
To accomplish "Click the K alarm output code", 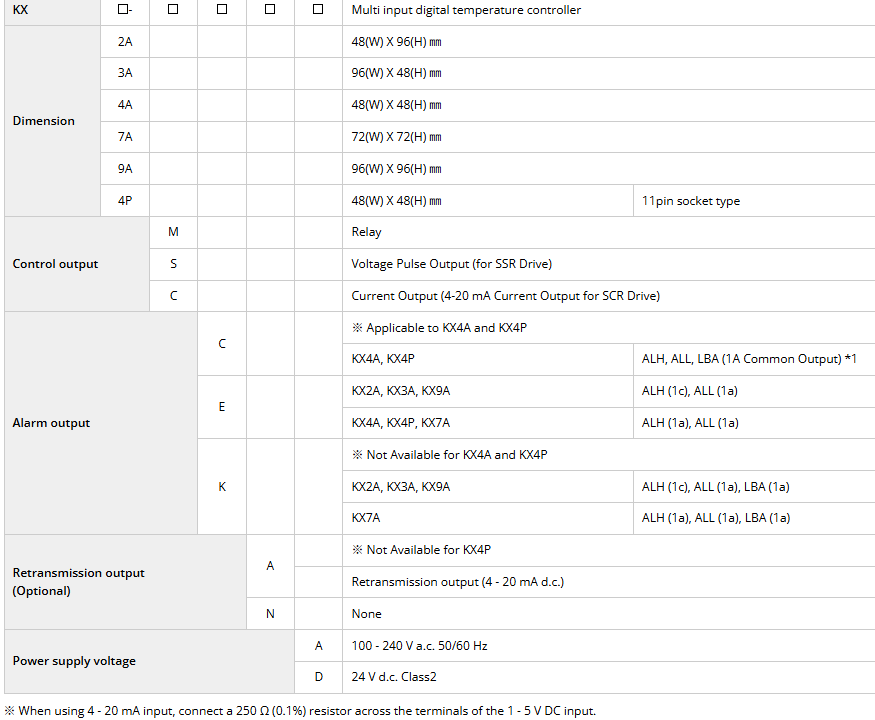I will (222, 487).
